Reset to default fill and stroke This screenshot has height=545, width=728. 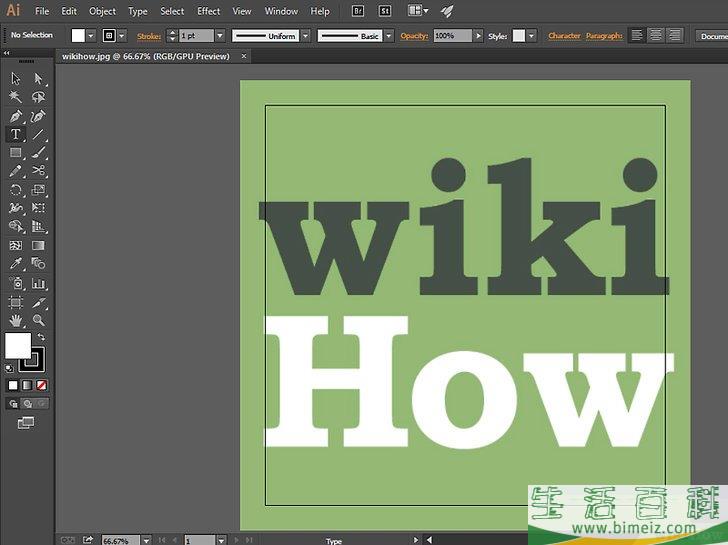point(9,369)
